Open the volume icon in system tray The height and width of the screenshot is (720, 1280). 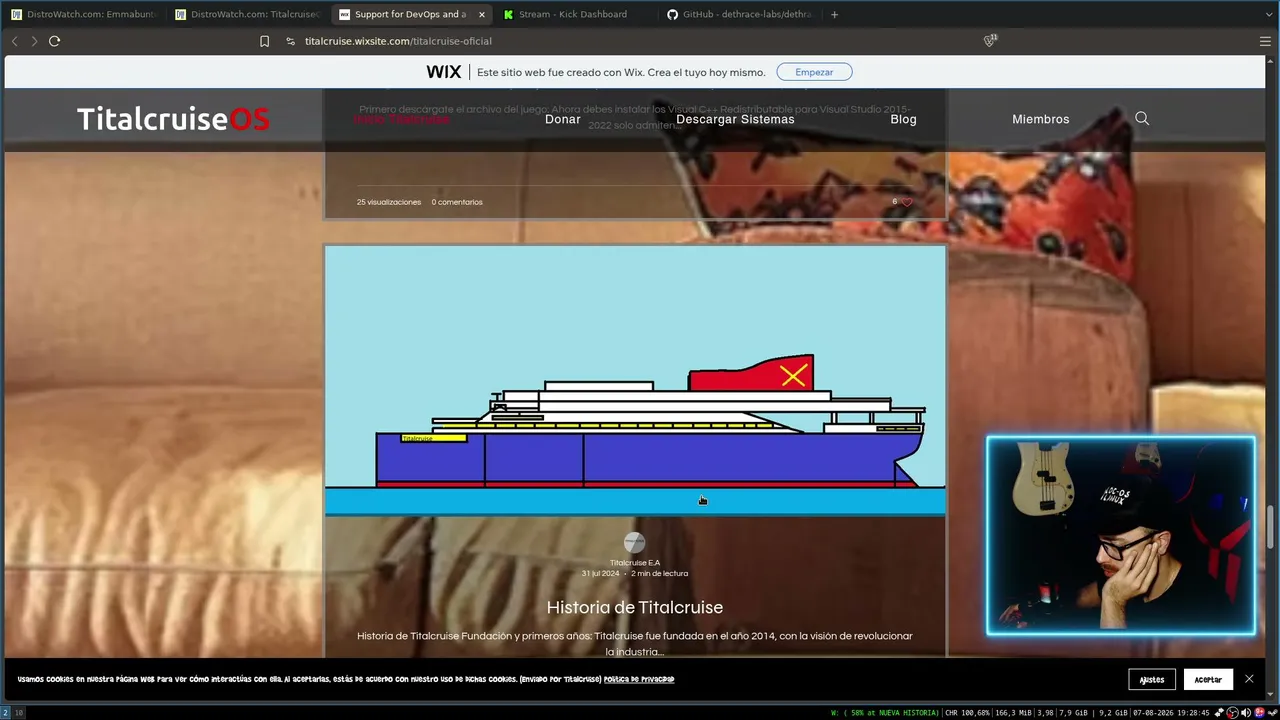tap(1245, 713)
